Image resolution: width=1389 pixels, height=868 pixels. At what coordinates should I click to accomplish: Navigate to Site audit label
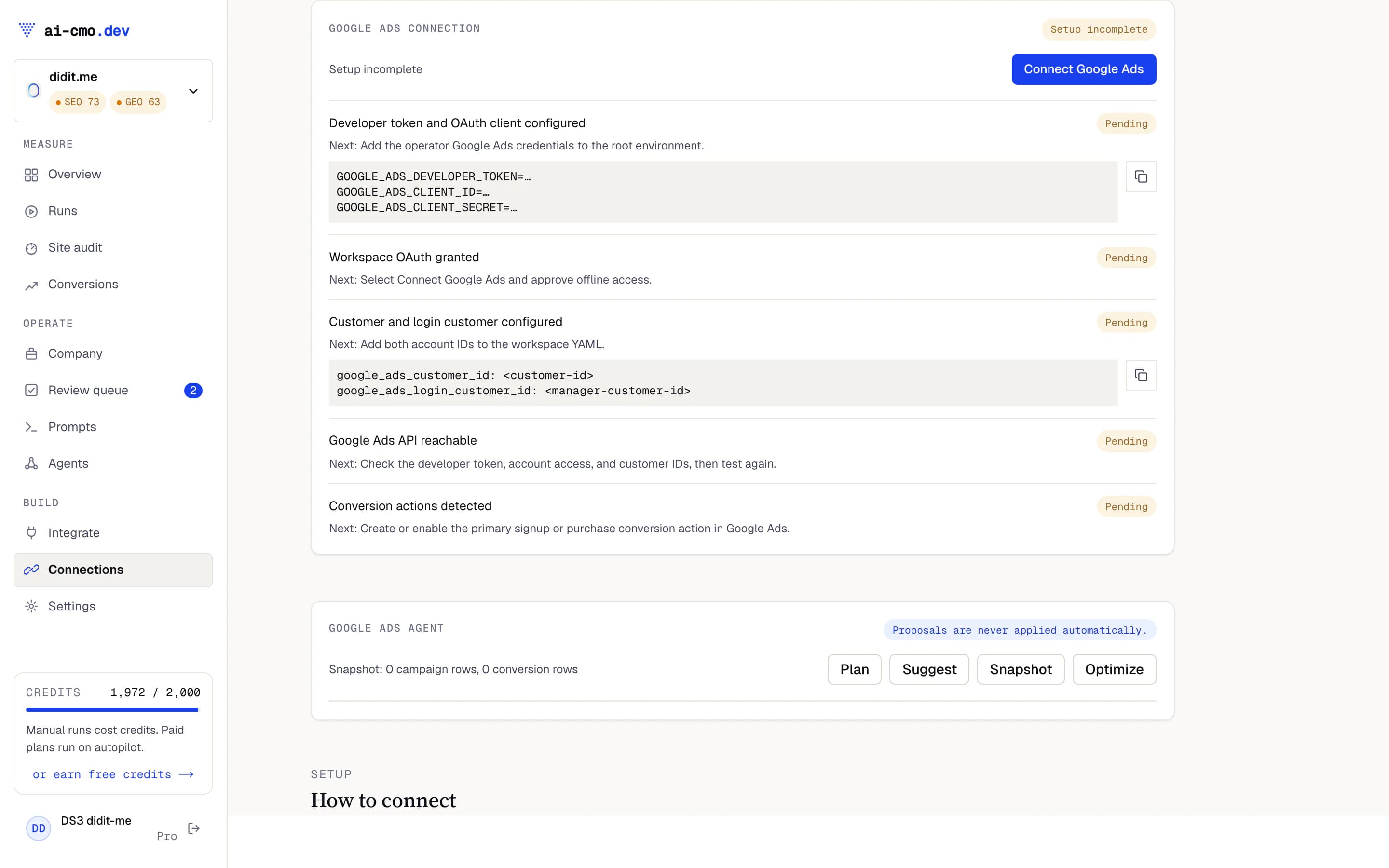pos(75,248)
